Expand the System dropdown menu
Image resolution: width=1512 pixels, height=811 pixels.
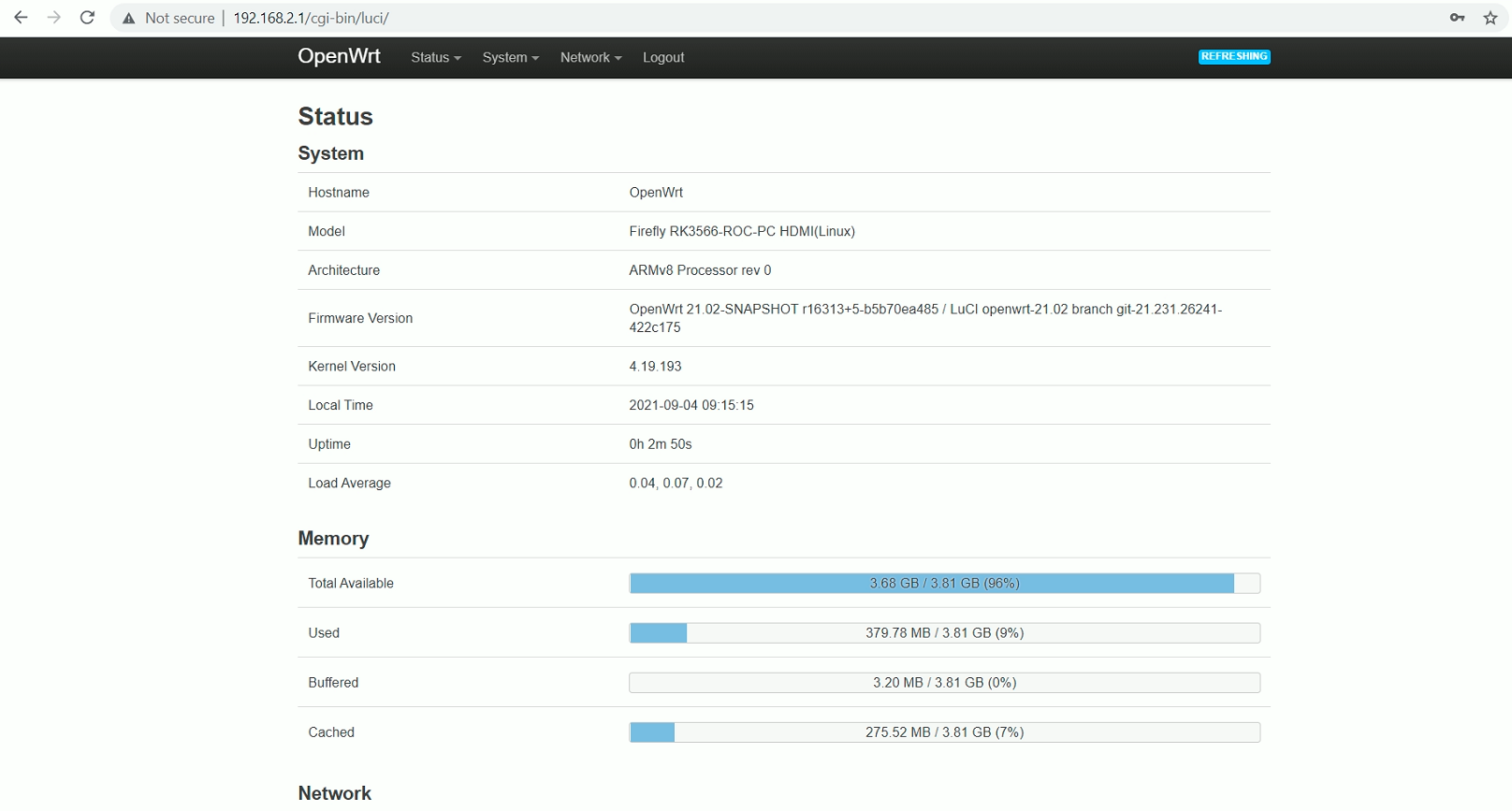510,58
